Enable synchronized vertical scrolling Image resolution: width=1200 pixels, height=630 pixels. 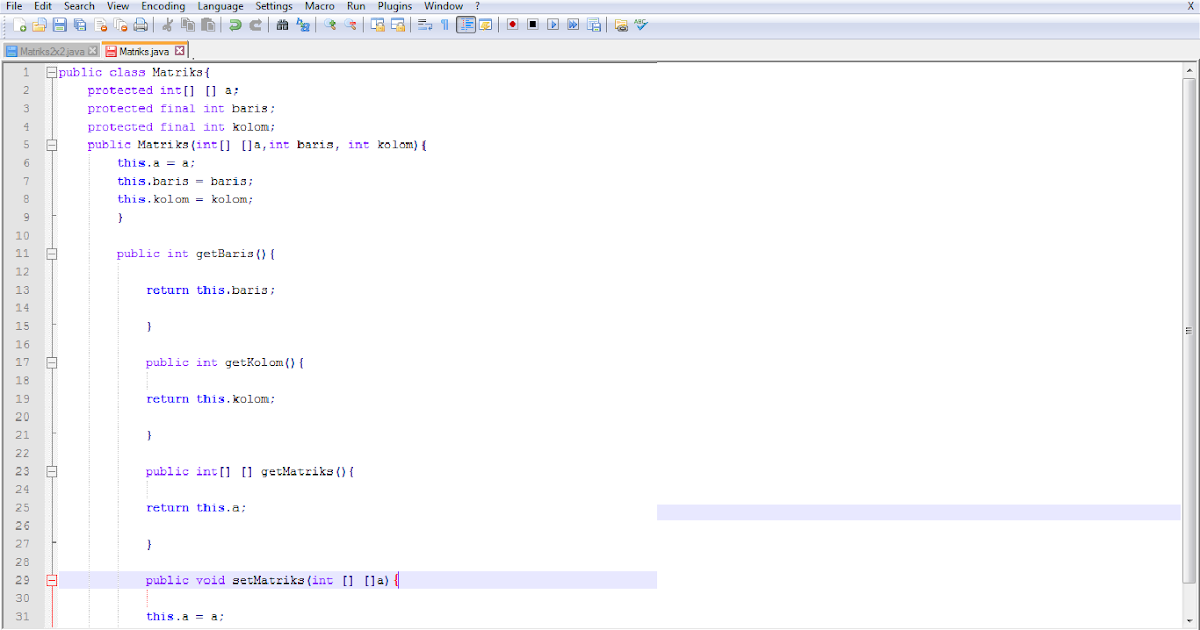pos(378,25)
